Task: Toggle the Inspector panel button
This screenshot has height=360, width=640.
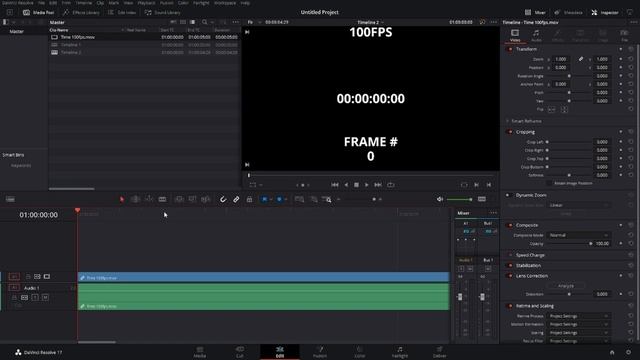Action: click(x=604, y=13)
